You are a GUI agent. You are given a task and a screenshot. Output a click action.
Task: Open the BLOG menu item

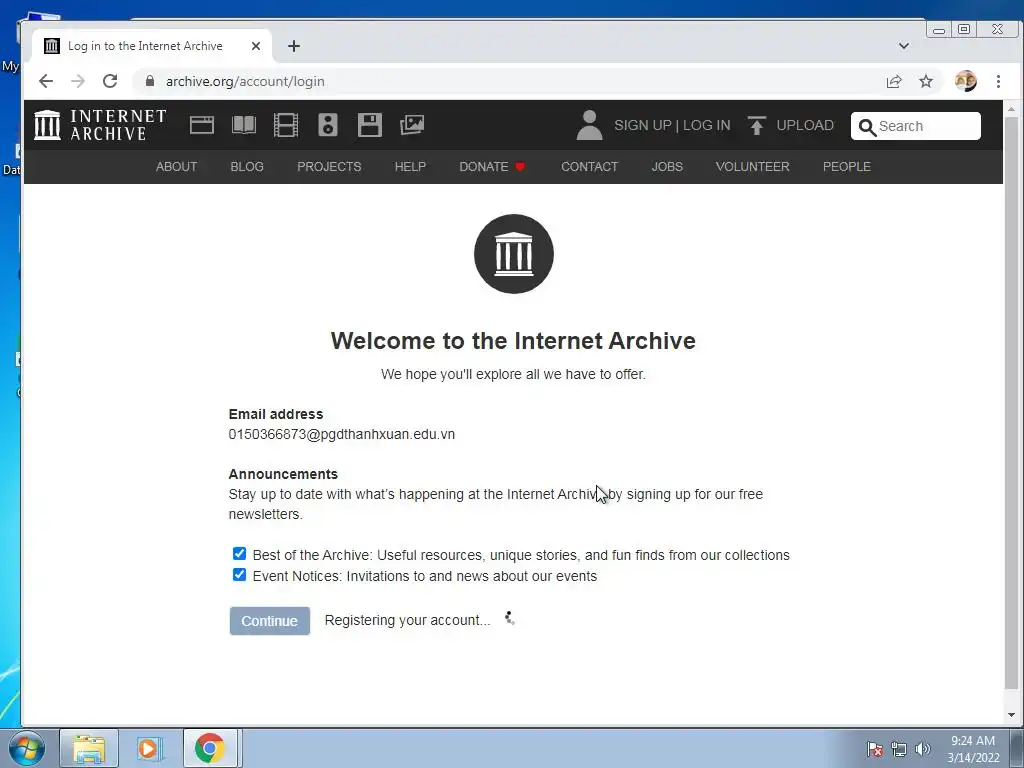[x=247, y=167]
